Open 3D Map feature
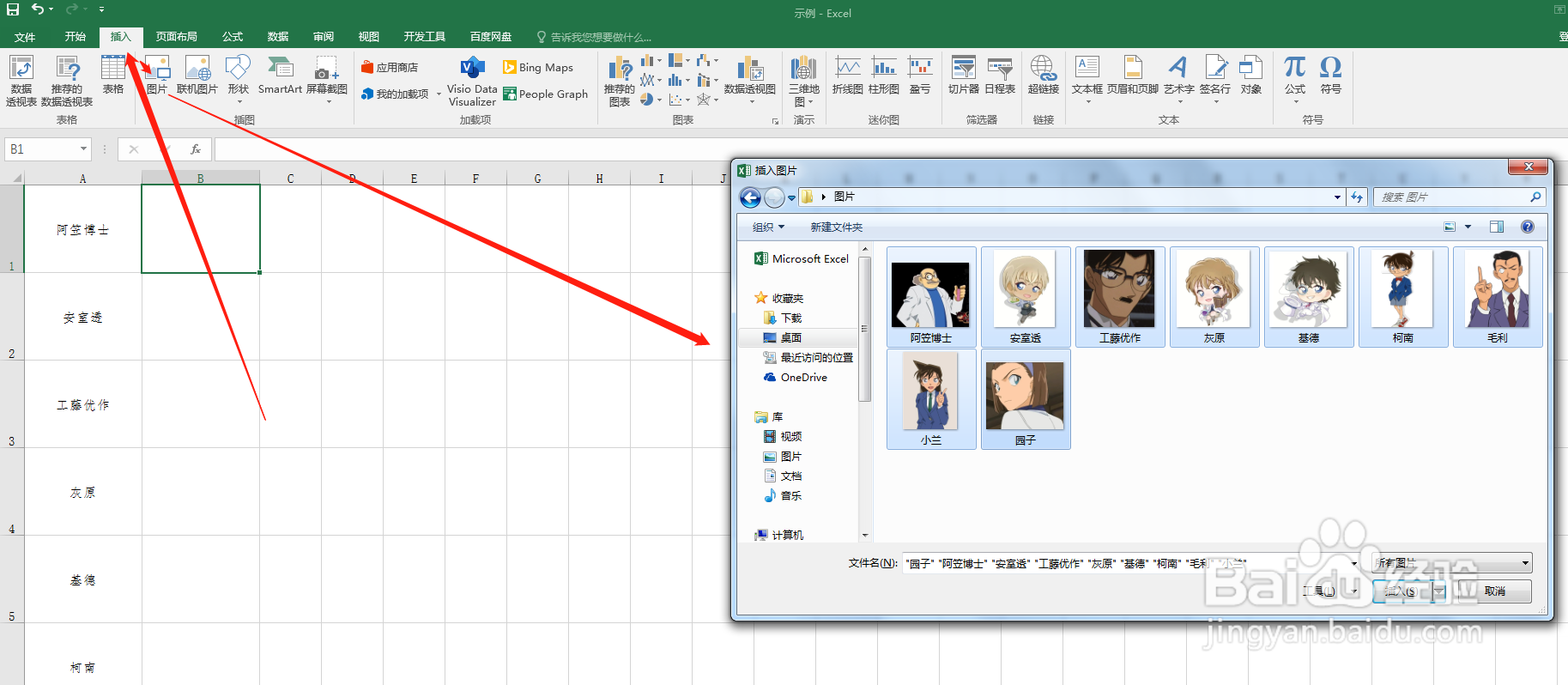 click(x=804, y=80)
